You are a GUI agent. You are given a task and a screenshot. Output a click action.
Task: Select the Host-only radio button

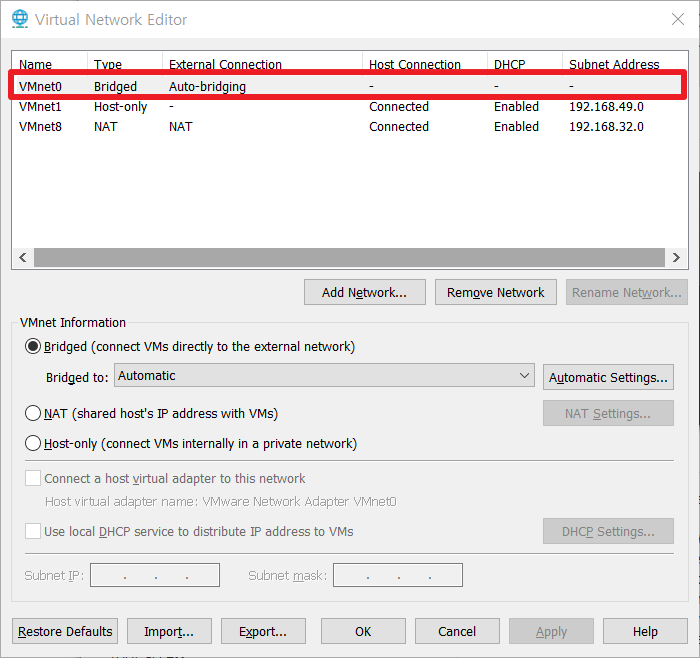coord(33,444)
